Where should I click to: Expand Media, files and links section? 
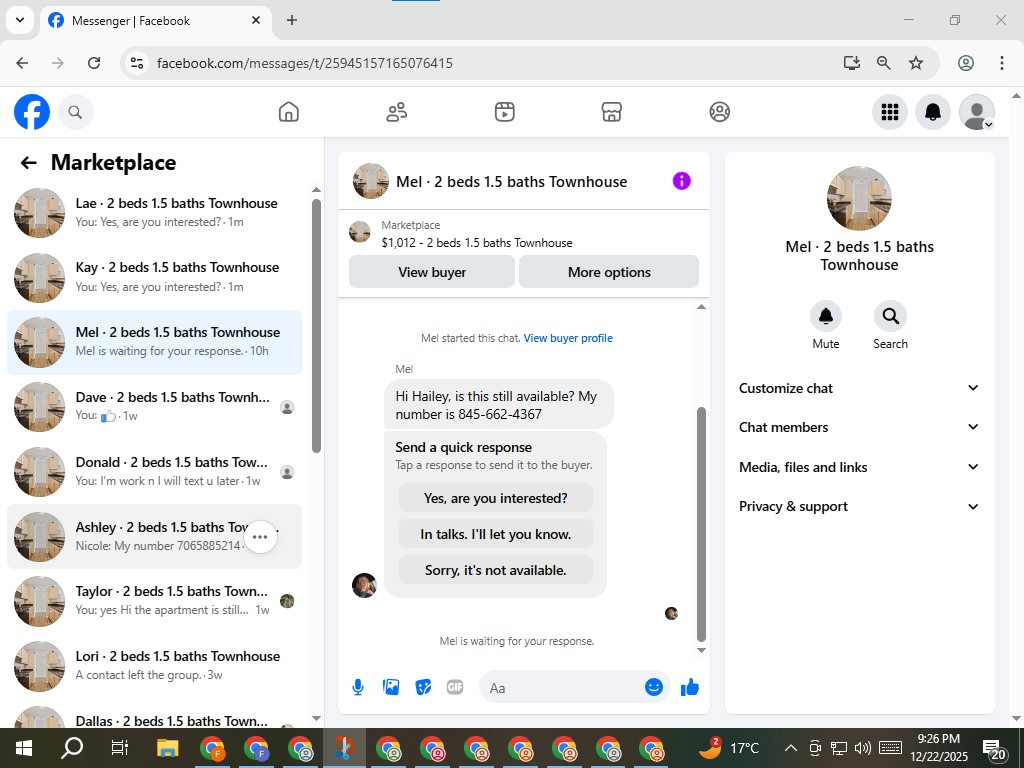tap(859, 467)
